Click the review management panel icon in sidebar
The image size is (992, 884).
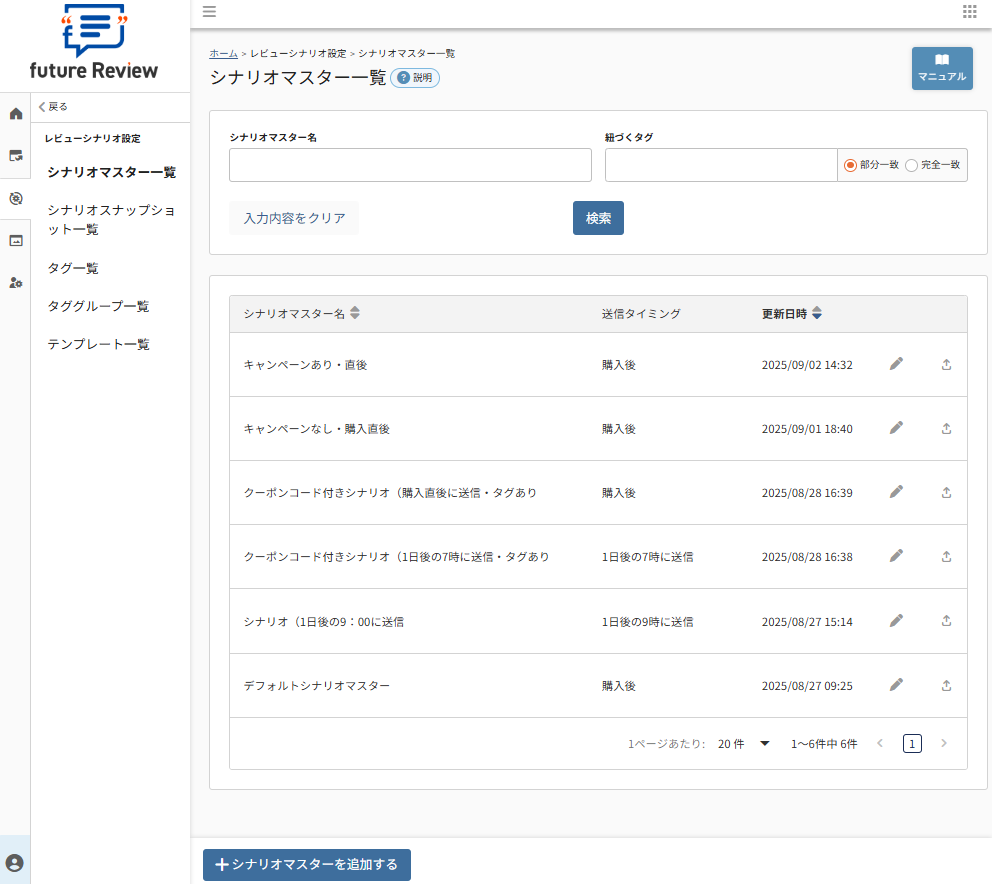point(14,155)
